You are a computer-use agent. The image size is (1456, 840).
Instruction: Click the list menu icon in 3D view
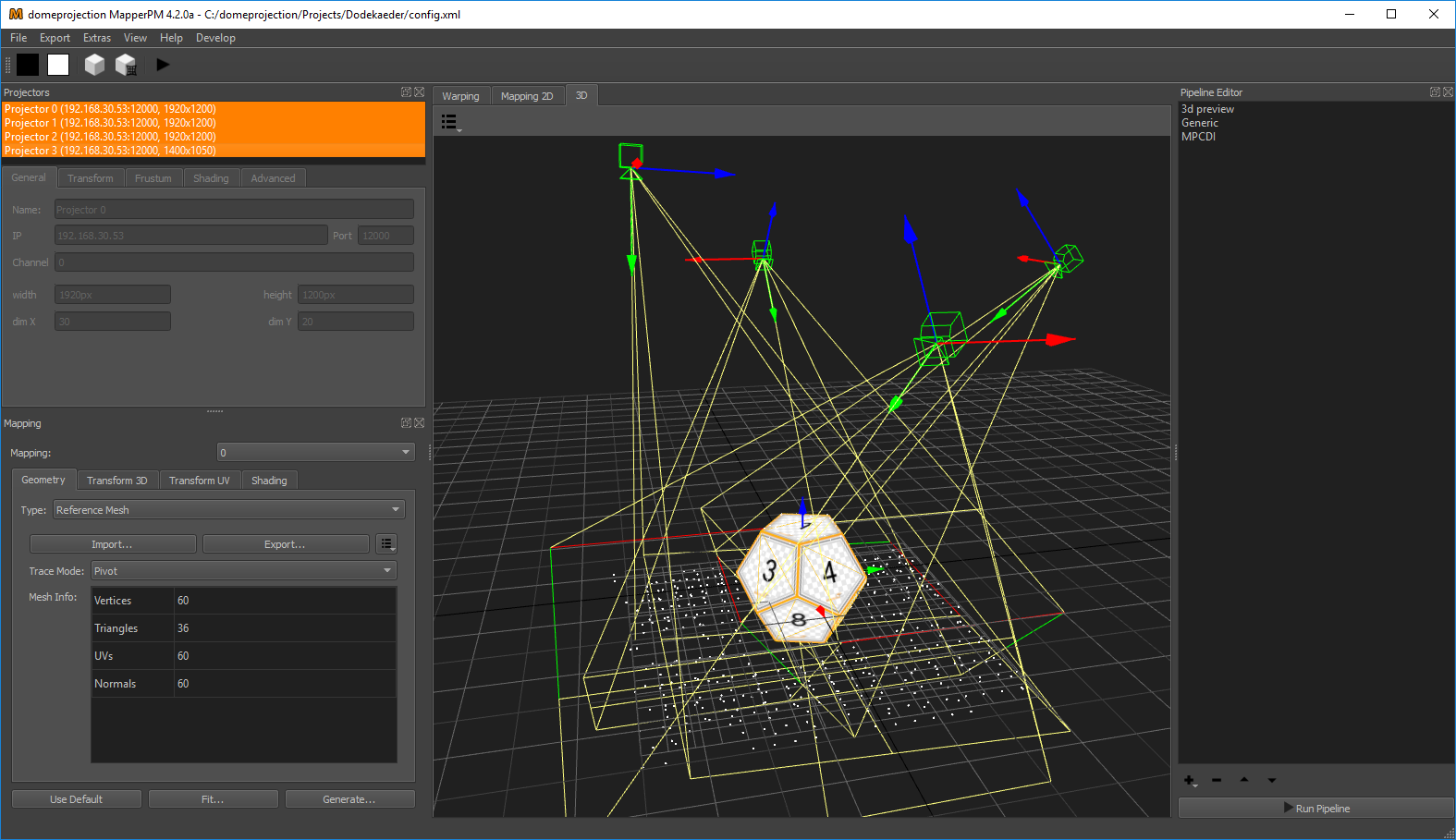click(449, 122)
